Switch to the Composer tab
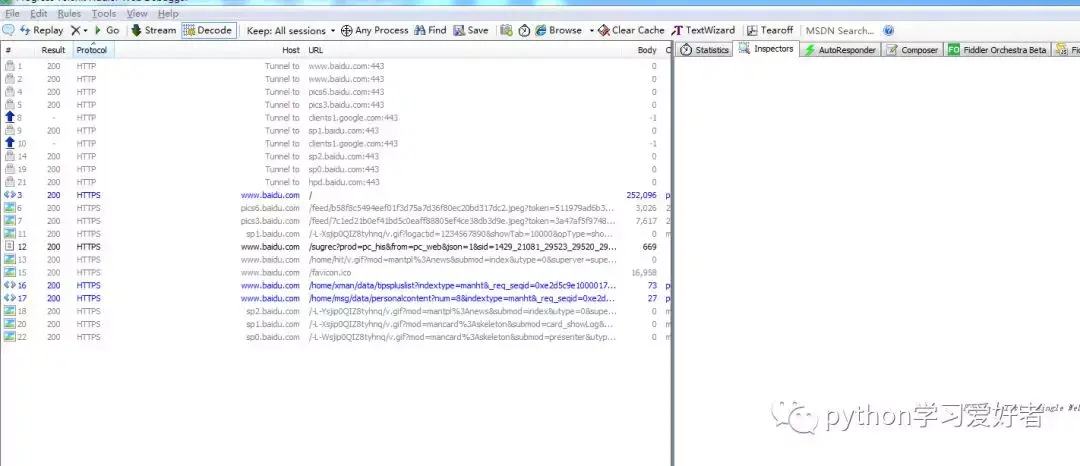Screen dimensions: 1080x466 (x=912, y=50)
